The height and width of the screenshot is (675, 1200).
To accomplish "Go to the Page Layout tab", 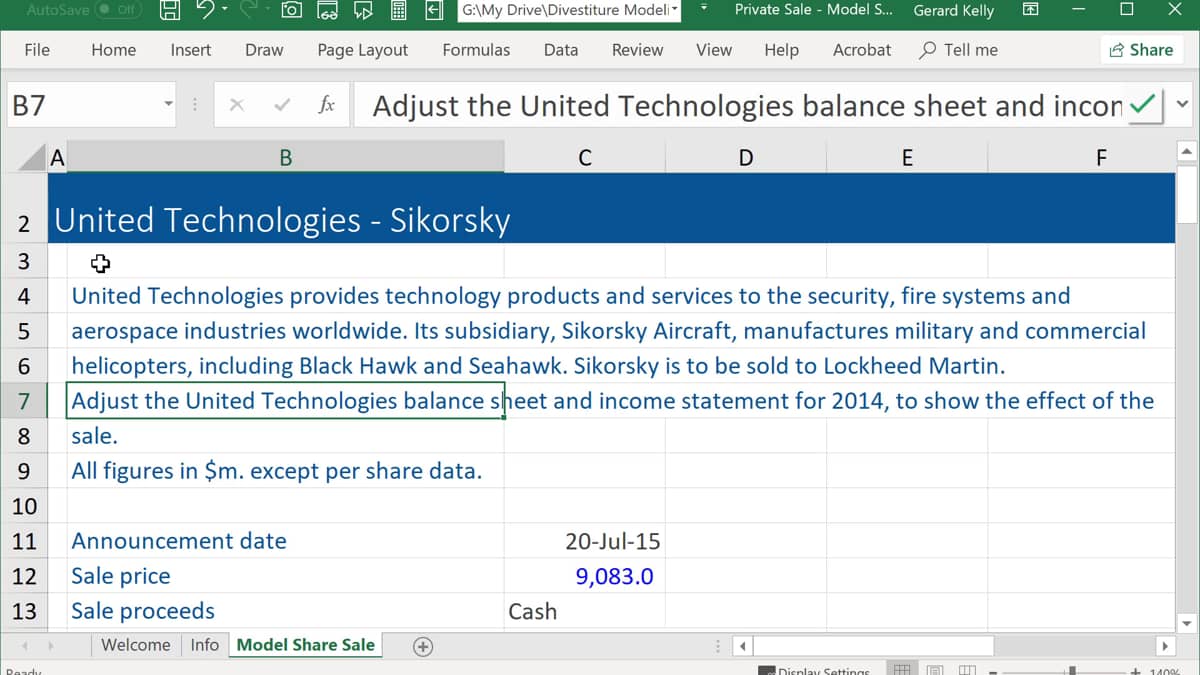I will pyautogui.click(x=362, y=50).
